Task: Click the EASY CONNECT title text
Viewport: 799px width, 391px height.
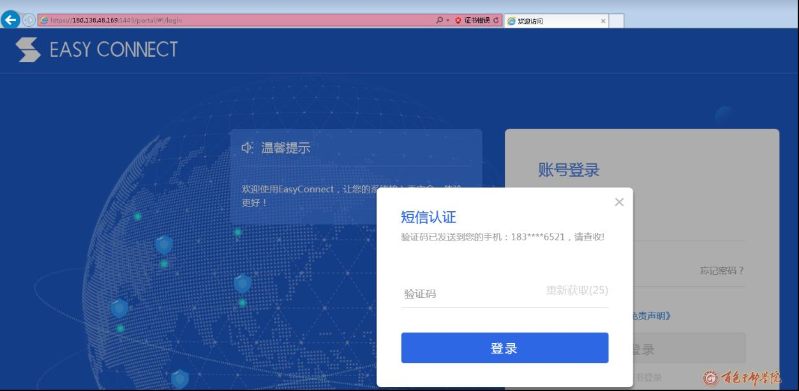Action: 114,49
